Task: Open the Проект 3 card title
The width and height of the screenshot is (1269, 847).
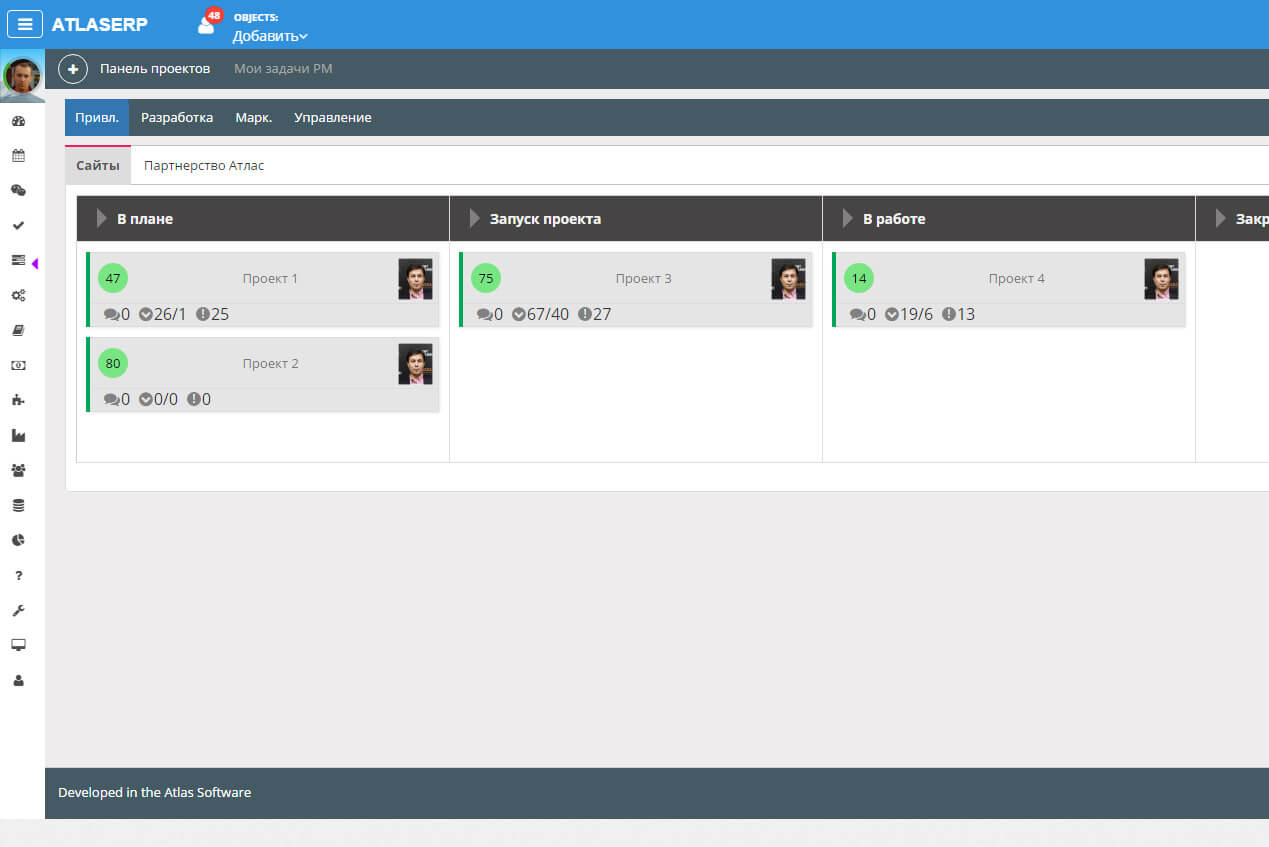Action: (643, 278)
